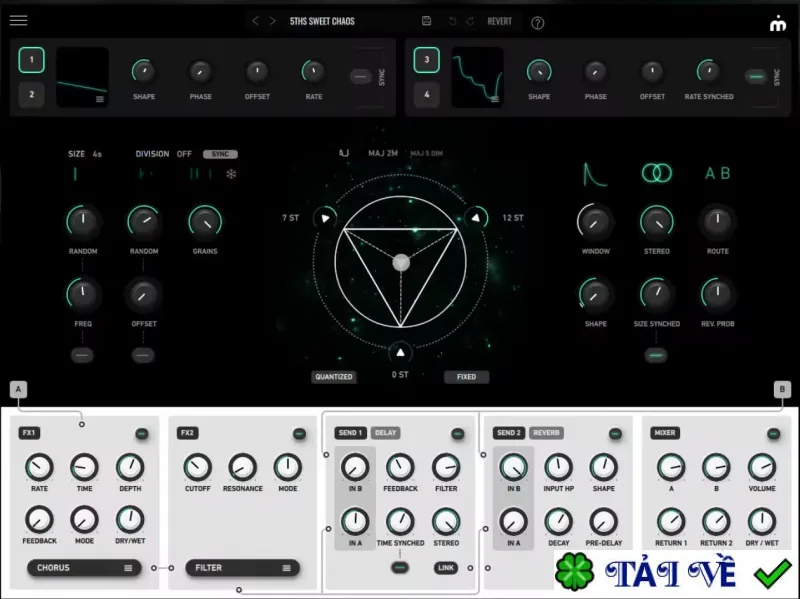Click the redo arrow icon
Image resolution: width=800 pixels, height=599 pixels.
point(470,21)
